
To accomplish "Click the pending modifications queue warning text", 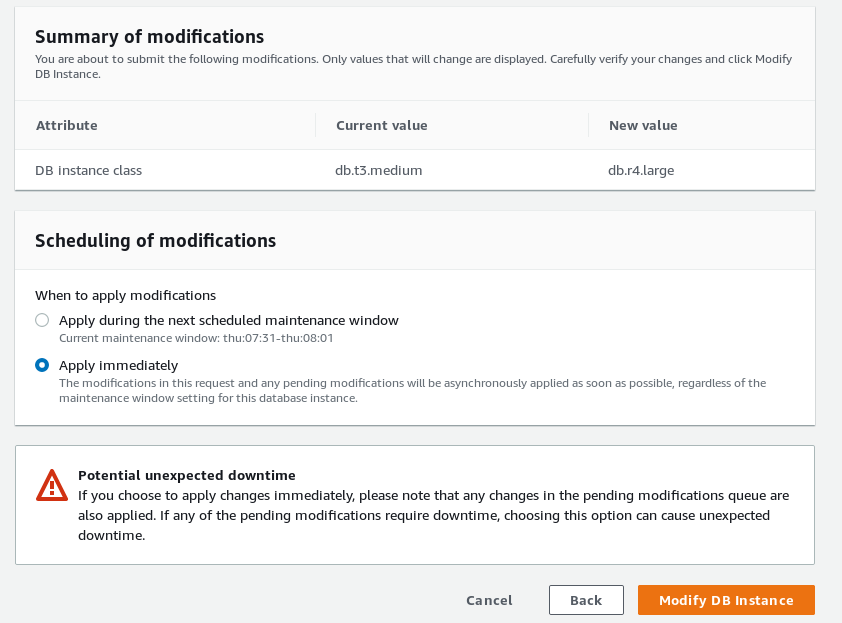I will click(433, 515).
